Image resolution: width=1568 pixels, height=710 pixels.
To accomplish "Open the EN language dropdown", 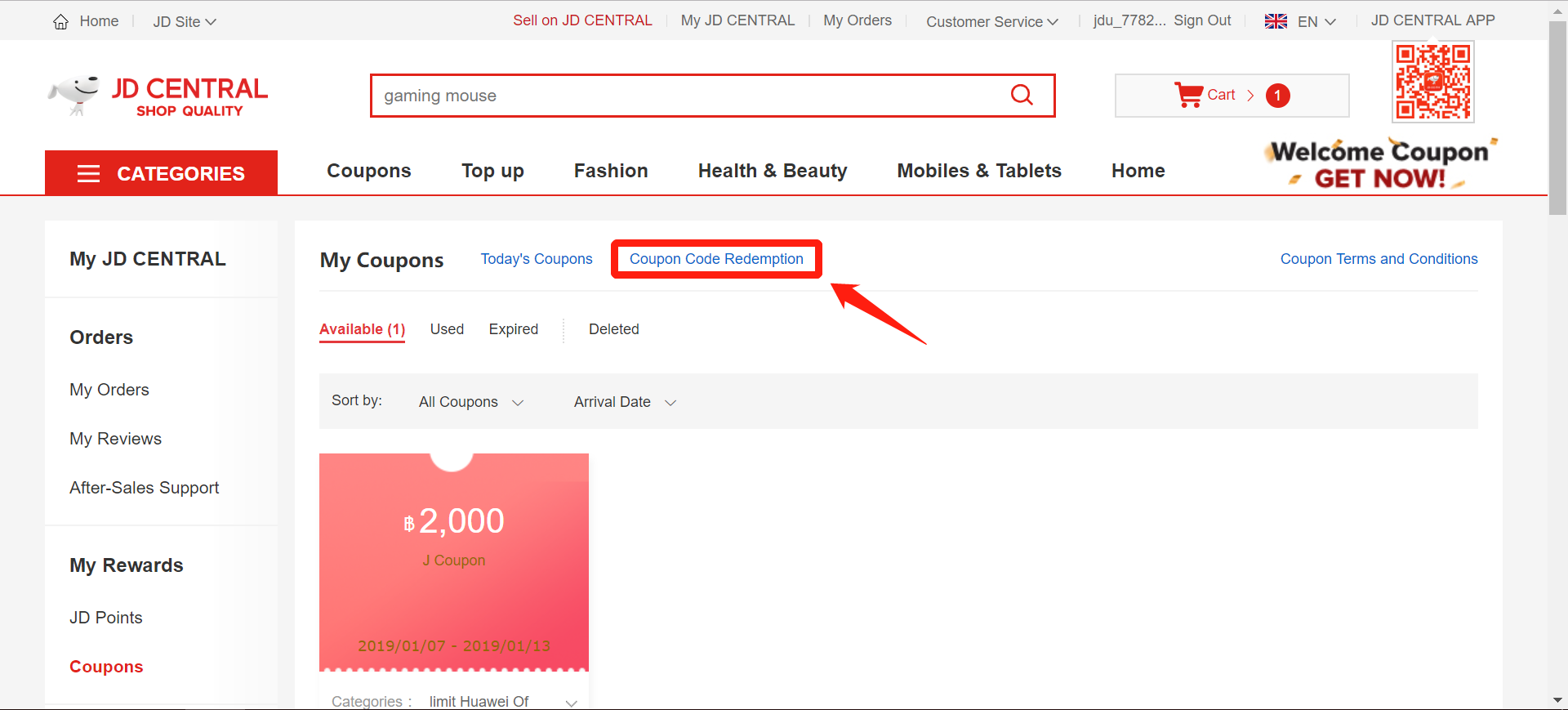I will tap(1316, 21).
